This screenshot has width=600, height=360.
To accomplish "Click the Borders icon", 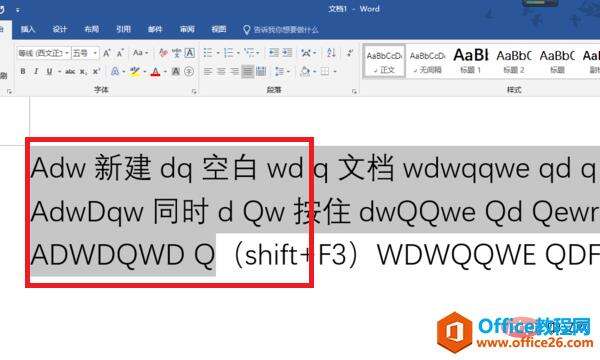I will tap(324, 71).
